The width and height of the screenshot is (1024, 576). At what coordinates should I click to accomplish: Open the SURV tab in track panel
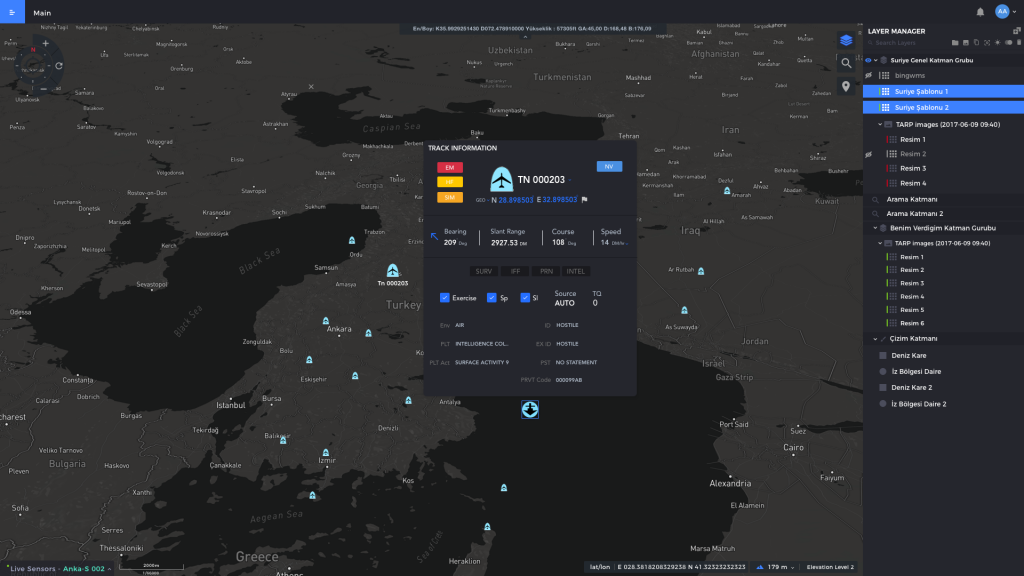click(x=483, y=270)
